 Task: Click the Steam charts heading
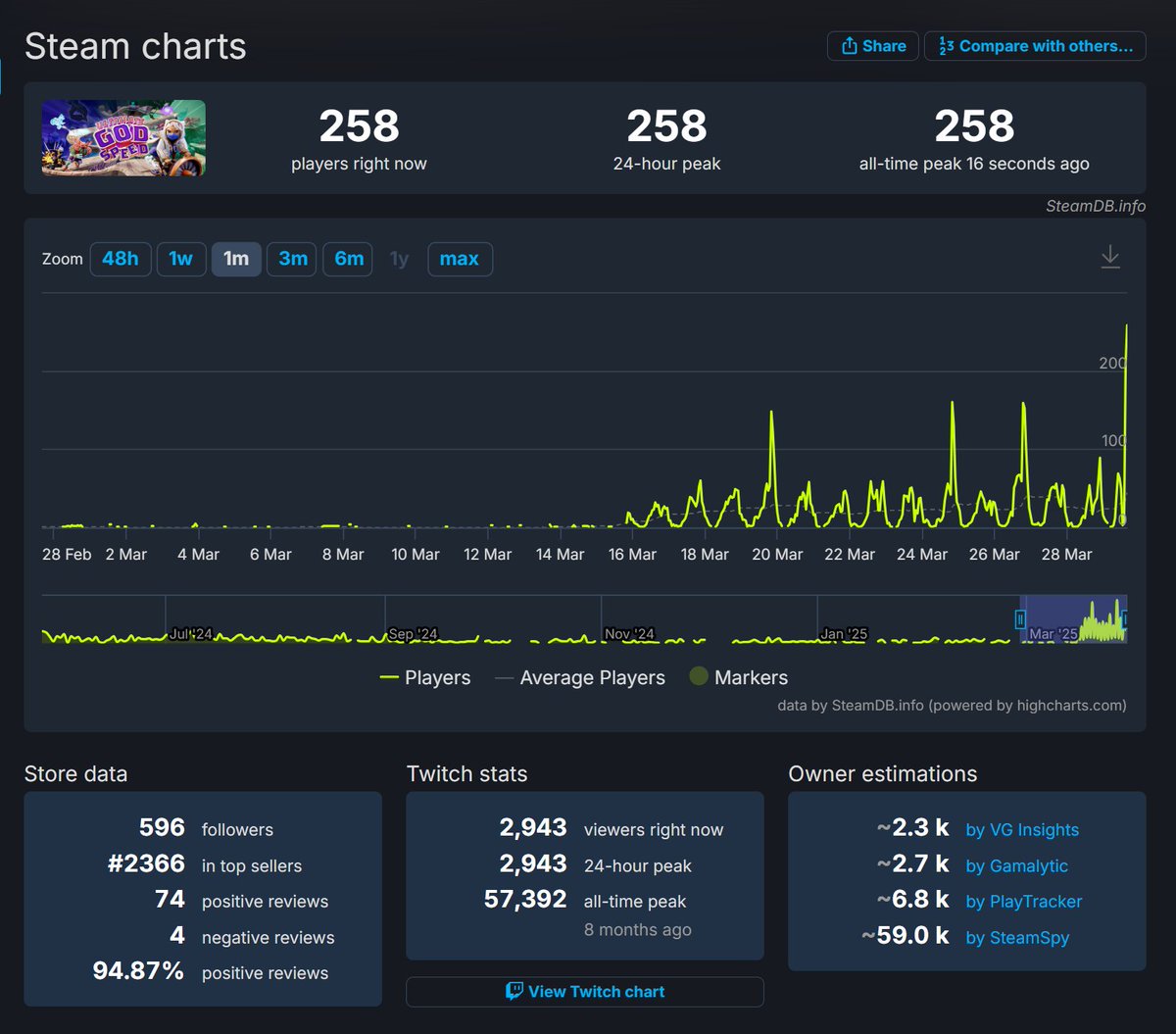click(x=135, y=46)
